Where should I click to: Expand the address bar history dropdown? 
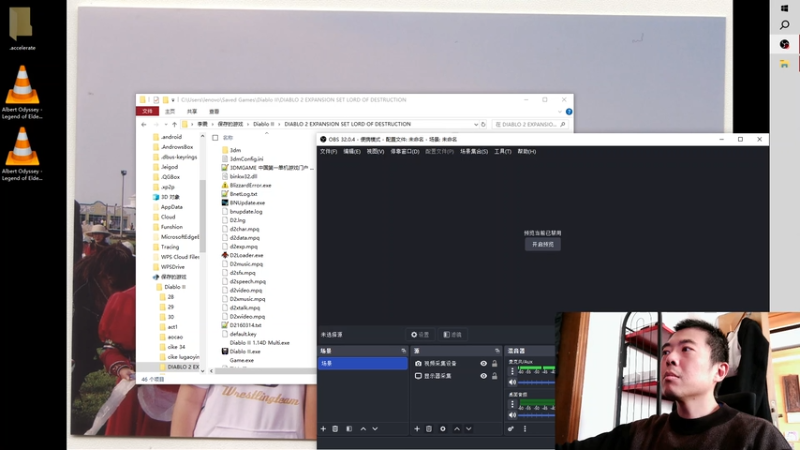(x=476, y=124)
